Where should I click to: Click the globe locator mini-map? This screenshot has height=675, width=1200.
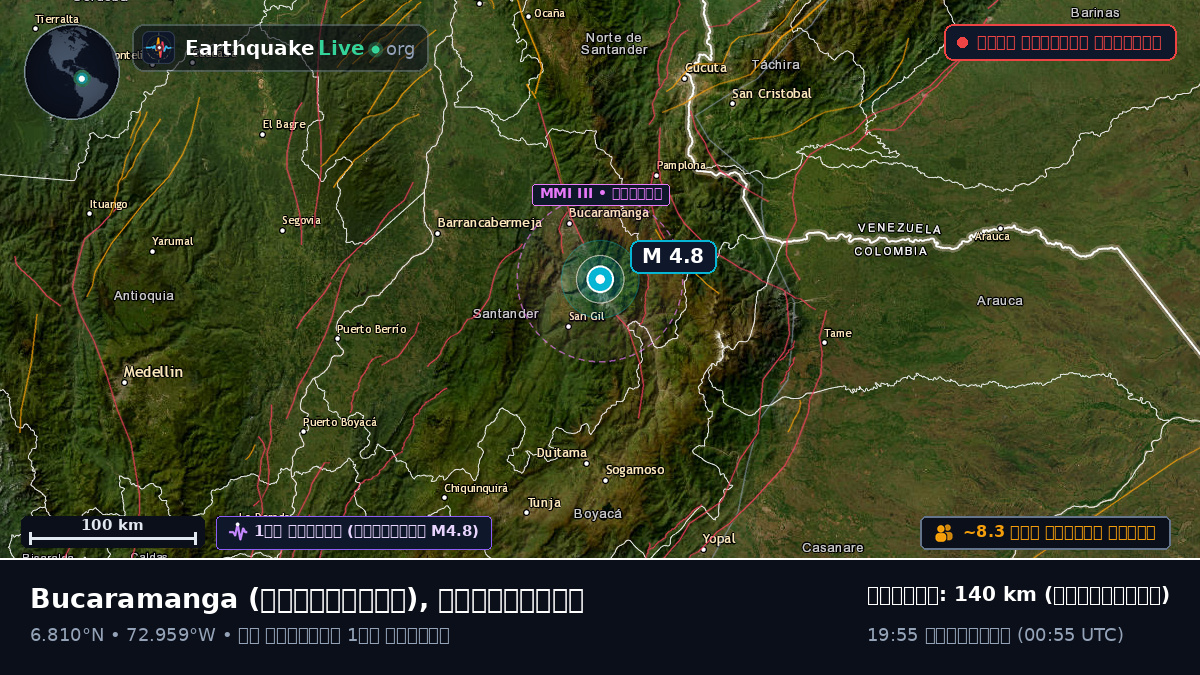(72, 72)
